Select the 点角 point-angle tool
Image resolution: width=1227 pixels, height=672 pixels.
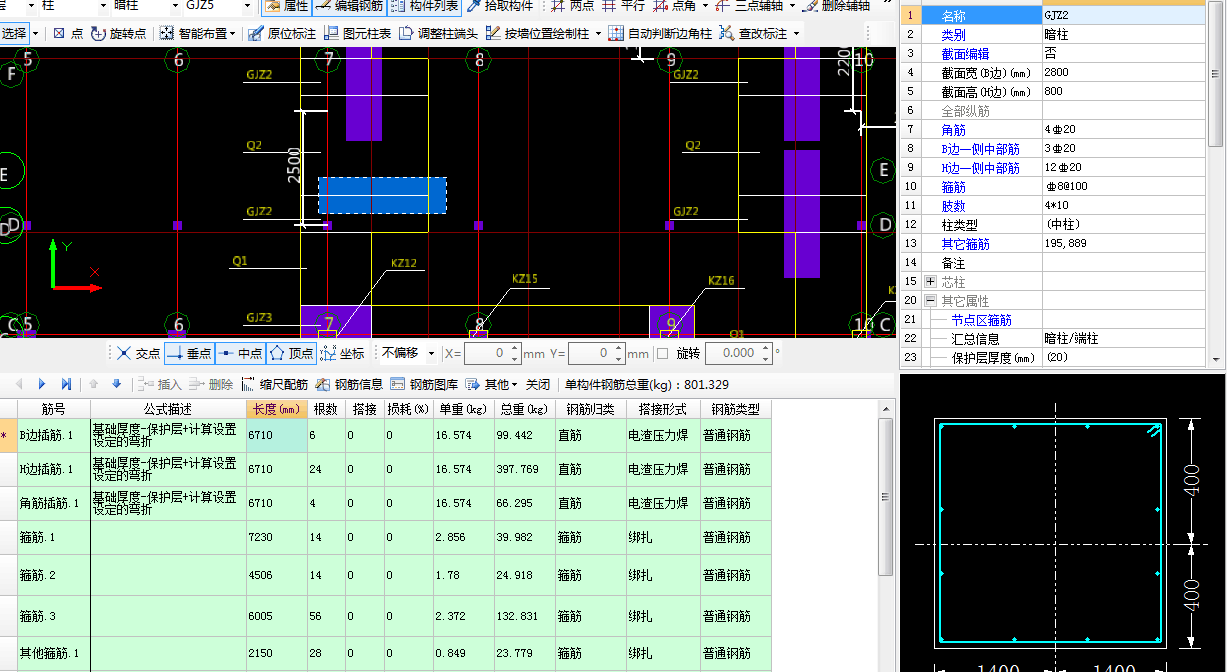(x=675, y=6)
